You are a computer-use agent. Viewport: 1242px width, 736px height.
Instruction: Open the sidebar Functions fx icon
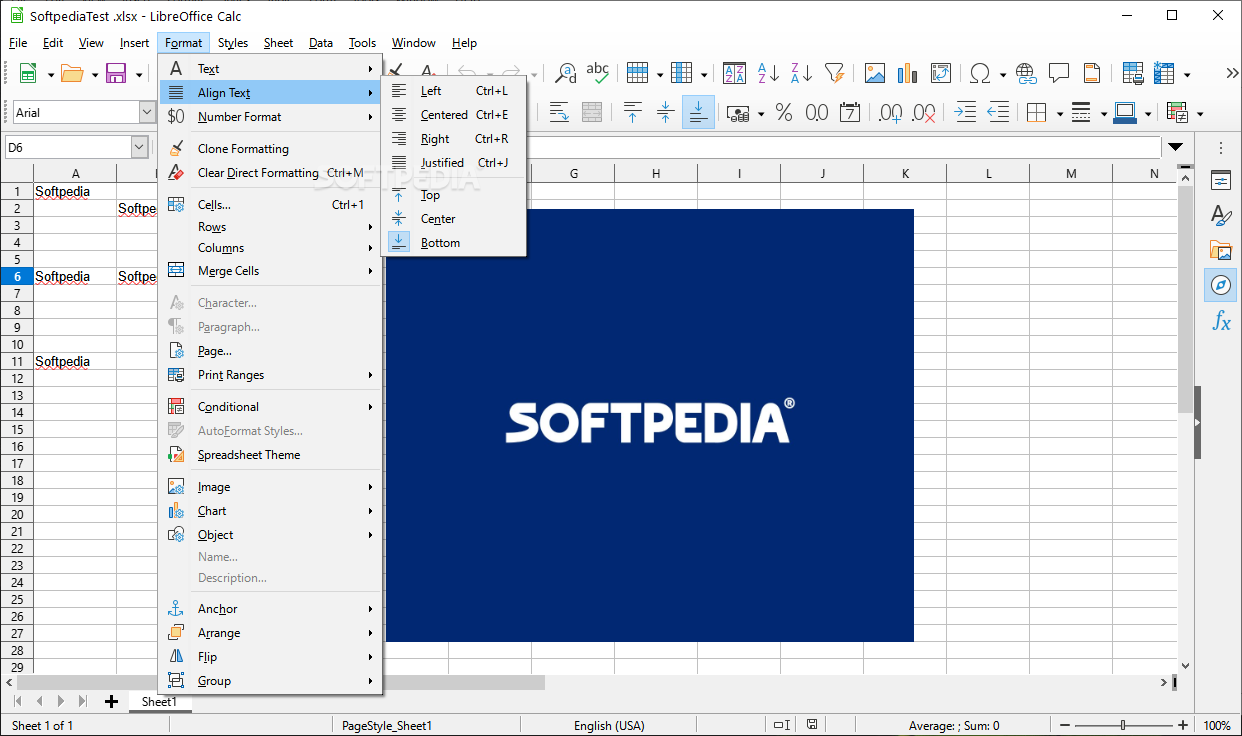click(1221, 321)
